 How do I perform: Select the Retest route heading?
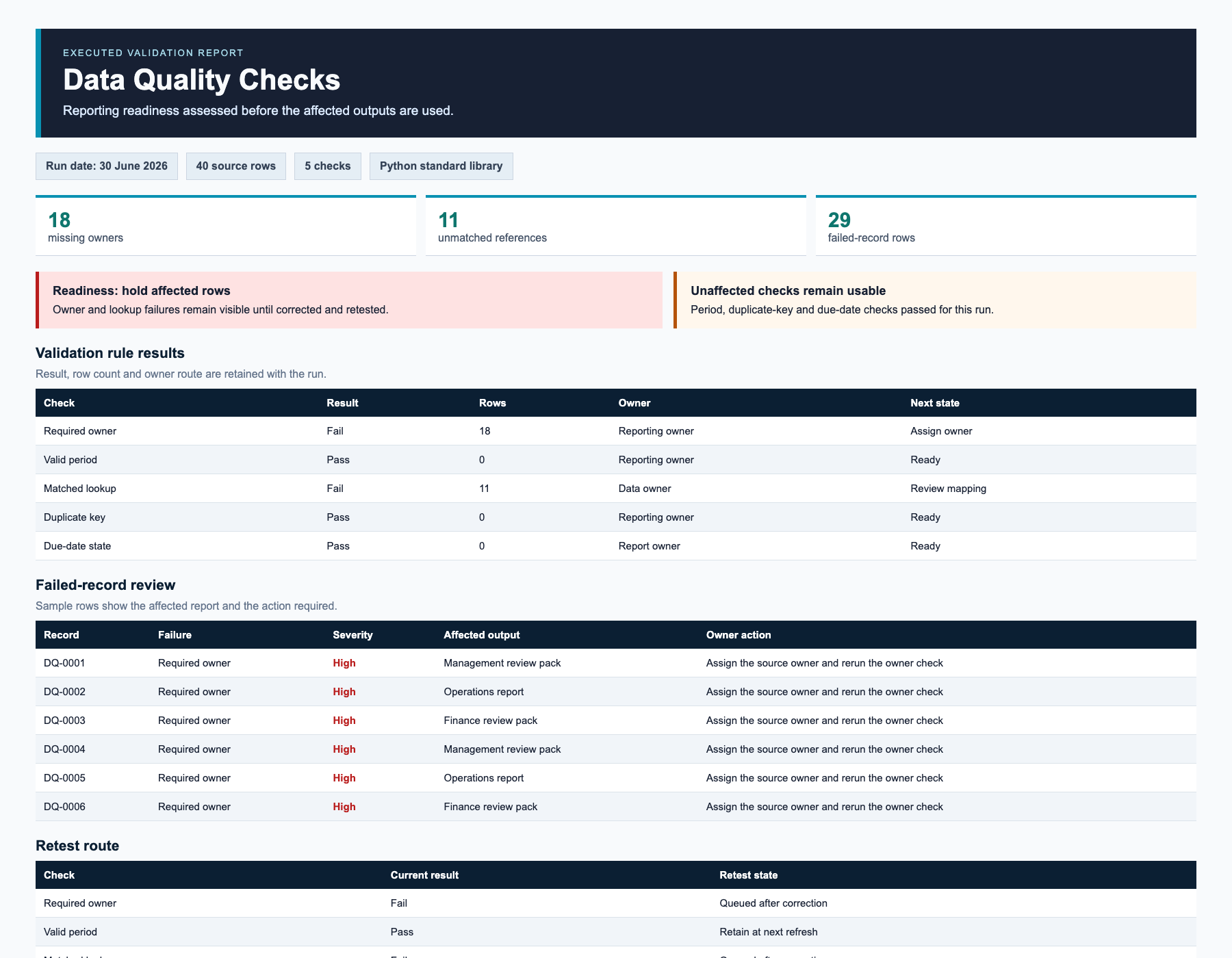click(77, 846)
